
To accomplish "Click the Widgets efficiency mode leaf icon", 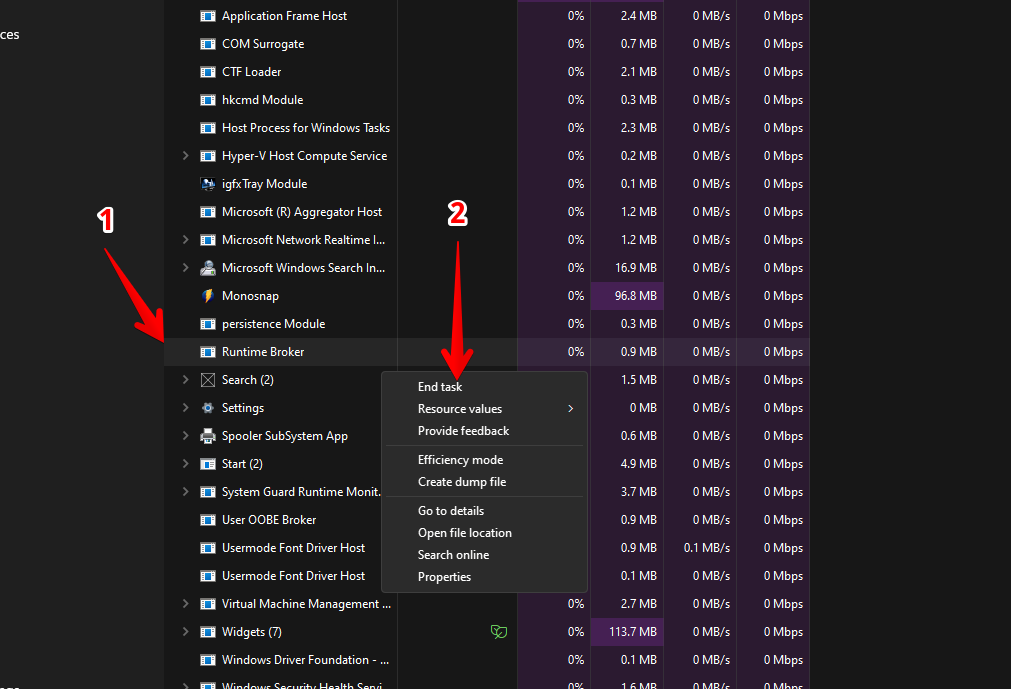I will [497, 632].
